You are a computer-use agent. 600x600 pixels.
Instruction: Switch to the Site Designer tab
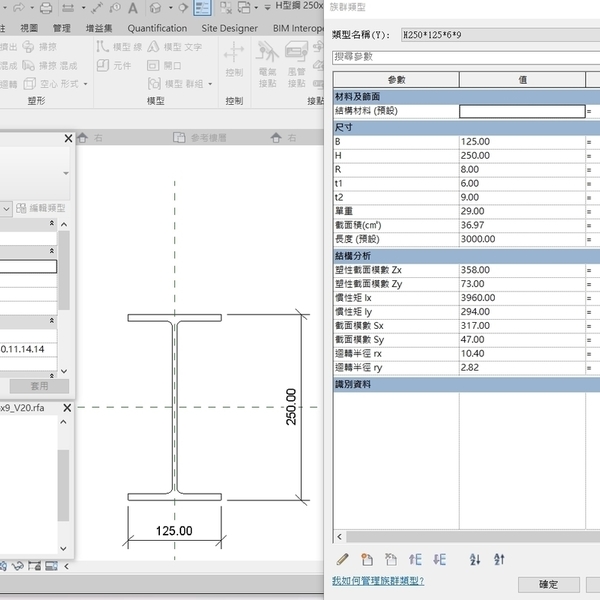coord(230,28)
